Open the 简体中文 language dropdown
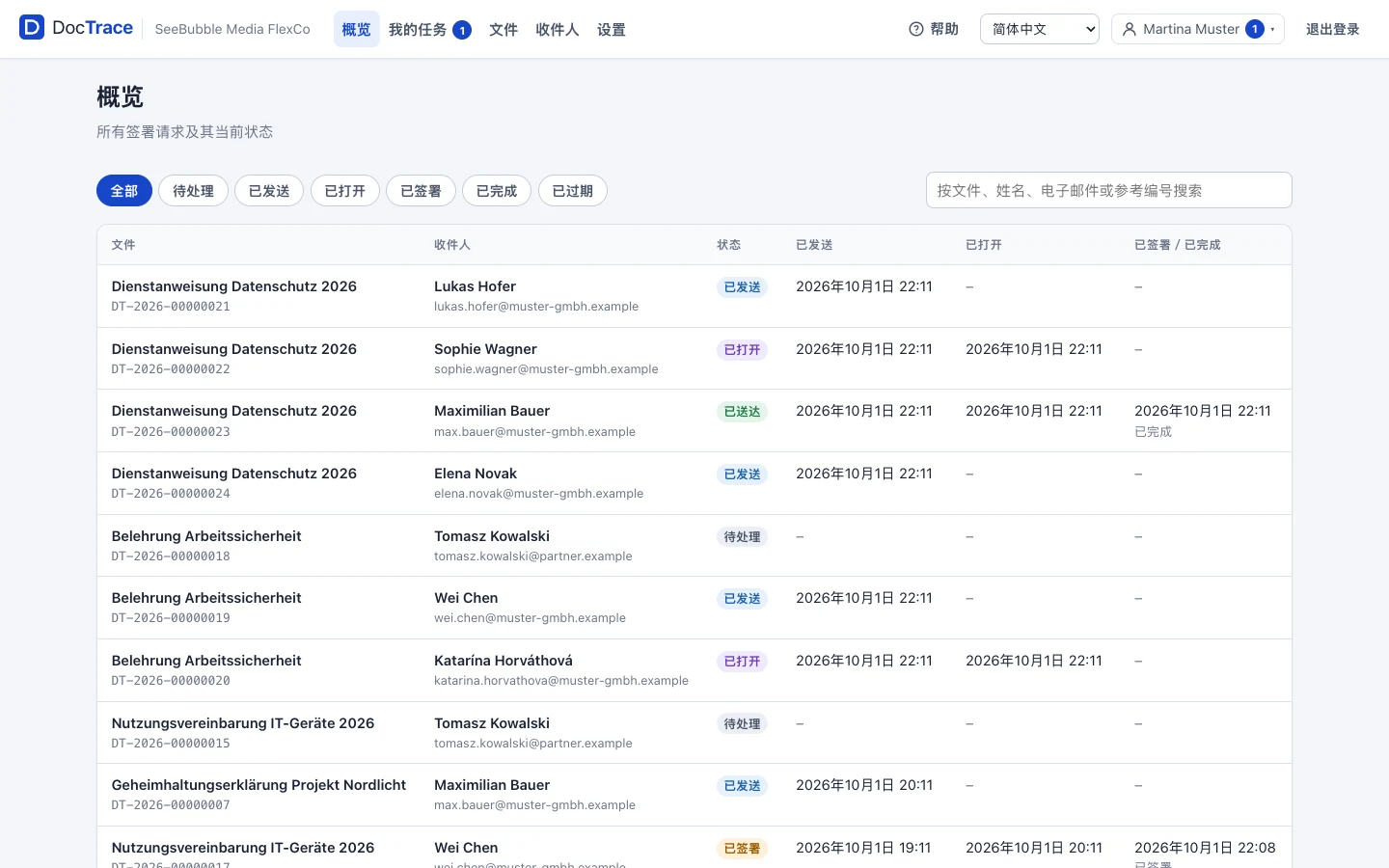Image resolution: width=1389 pixels, height=868 pixels. 1040,29
